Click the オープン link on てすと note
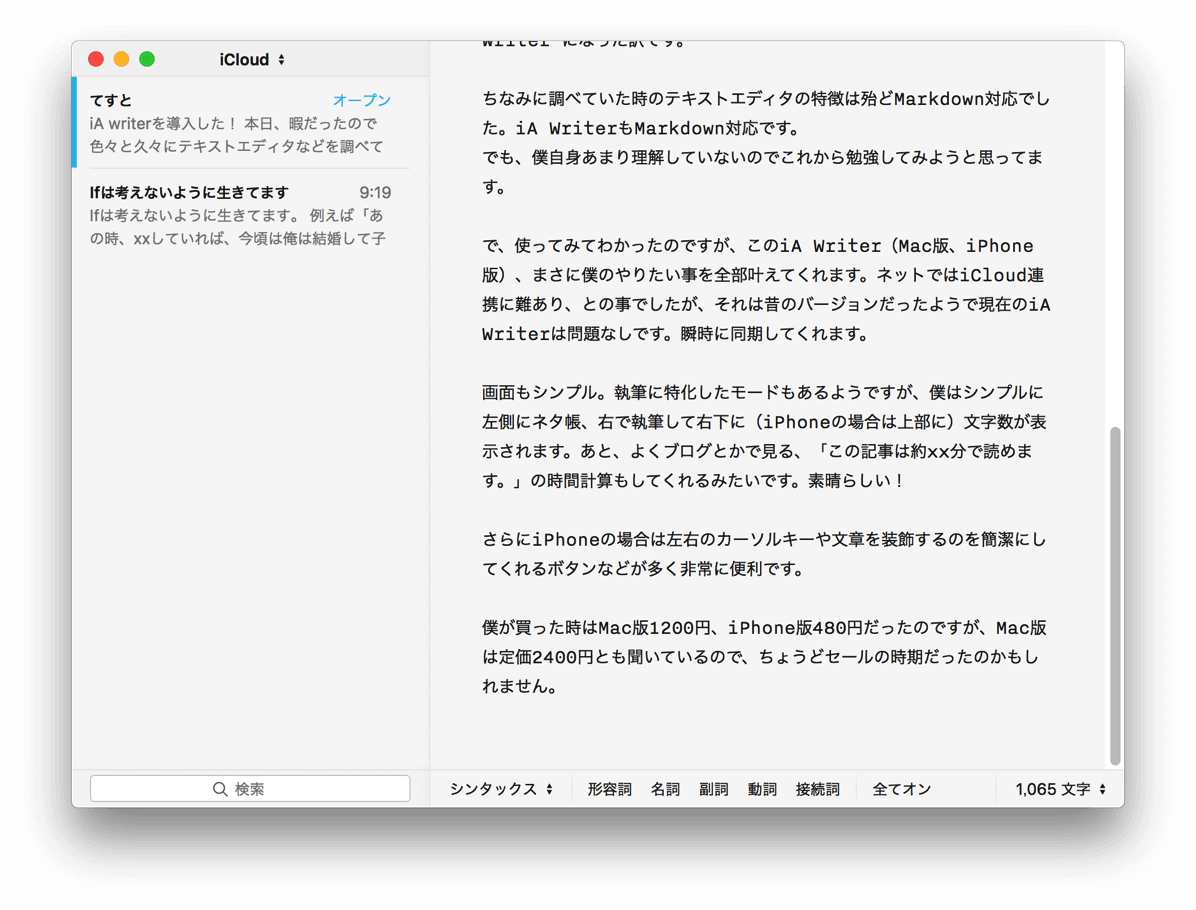This screenshot has width=1196, height=910. [x=362, y=100]
